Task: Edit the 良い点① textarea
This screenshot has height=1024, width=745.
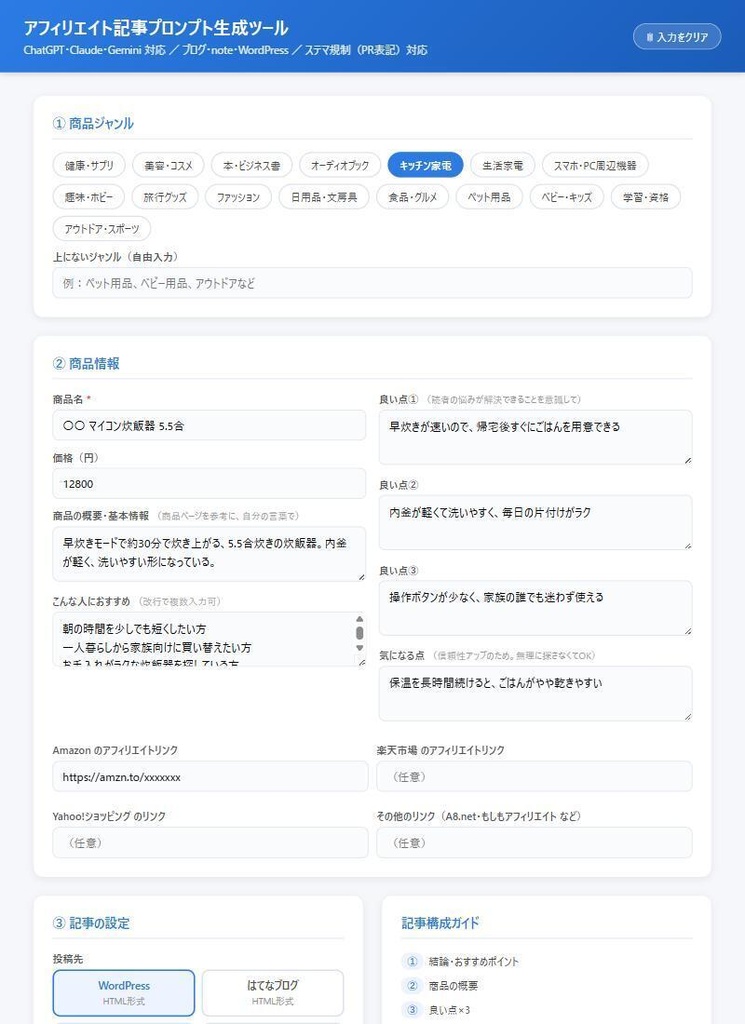Action: coord(535,437)
